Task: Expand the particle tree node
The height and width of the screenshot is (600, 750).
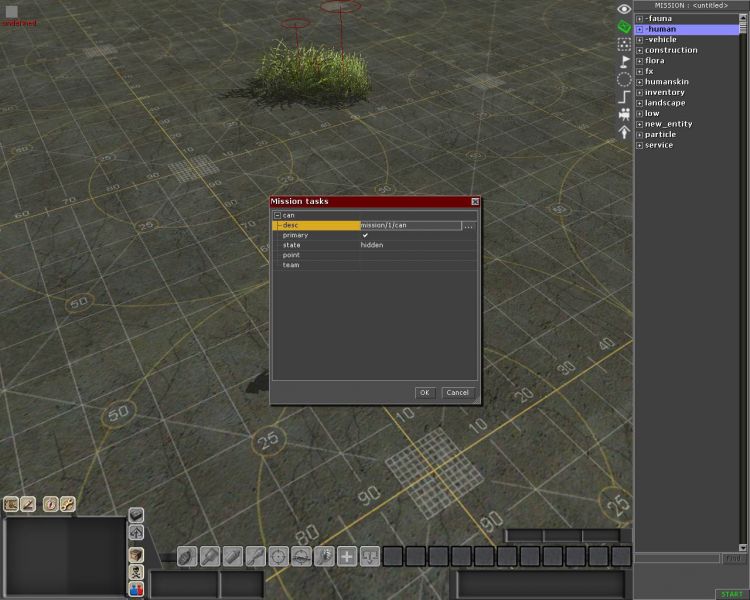Action: [640, 134]
